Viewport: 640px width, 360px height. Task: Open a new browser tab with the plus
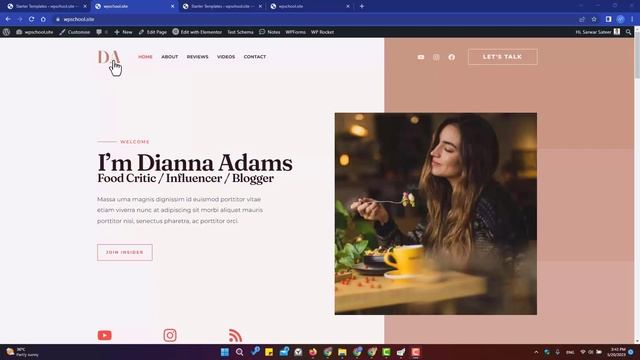pyautogui.click(x=362, y=6)
